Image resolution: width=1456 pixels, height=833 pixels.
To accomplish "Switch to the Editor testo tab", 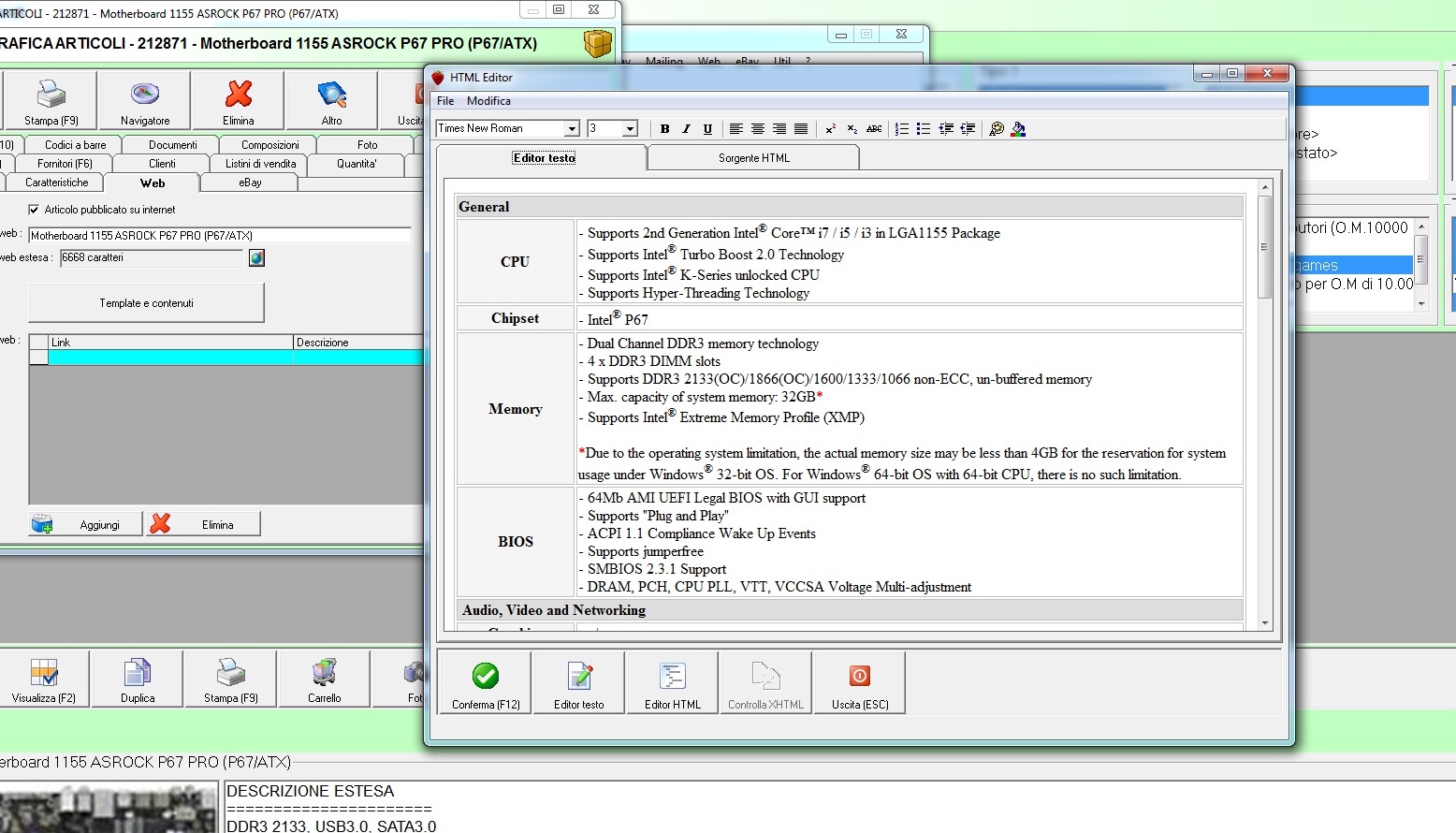I will pyautogui.click(x=543, y=158).
